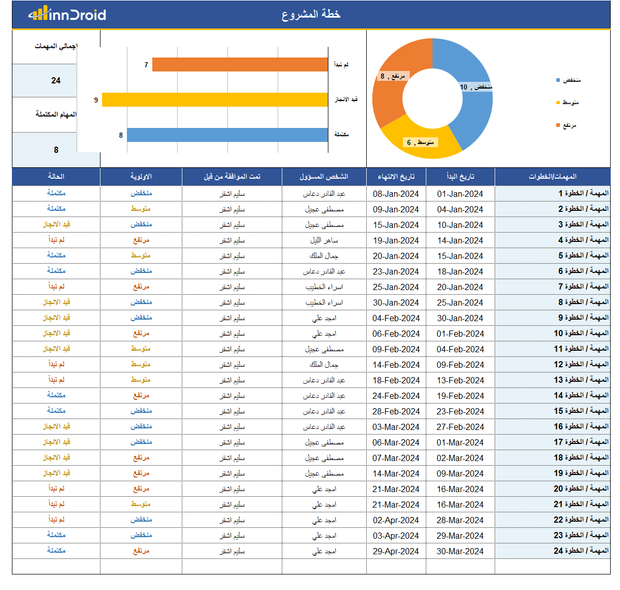Click the orange "لم تبدأ" bar in chart
The height and width of the screenshot is (590, 620).
(240, 64)
